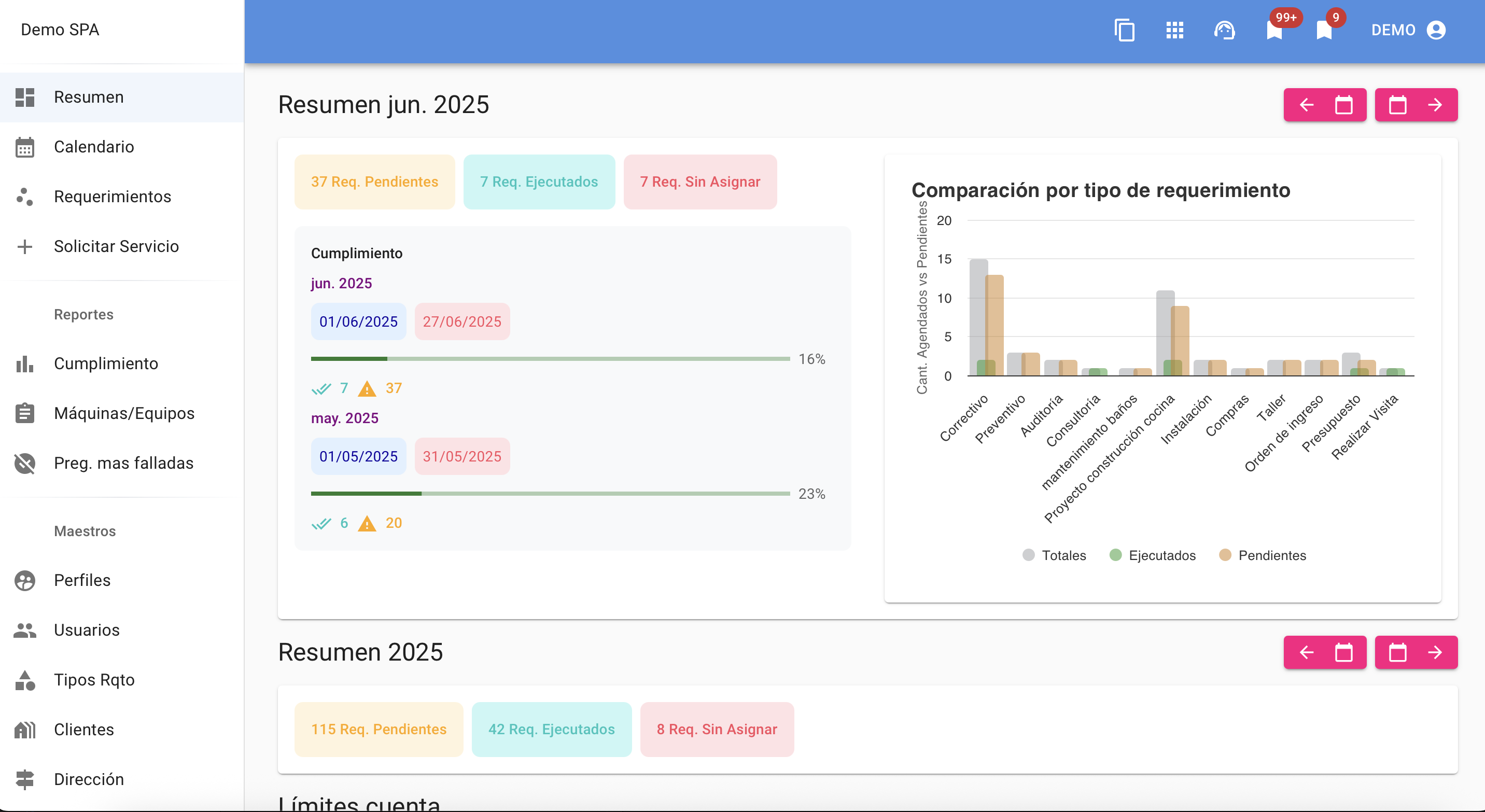Screen dimensions: 1485x812
Task: Click the 7 Req. Sin Asignar chip
Action: [700, 181]
